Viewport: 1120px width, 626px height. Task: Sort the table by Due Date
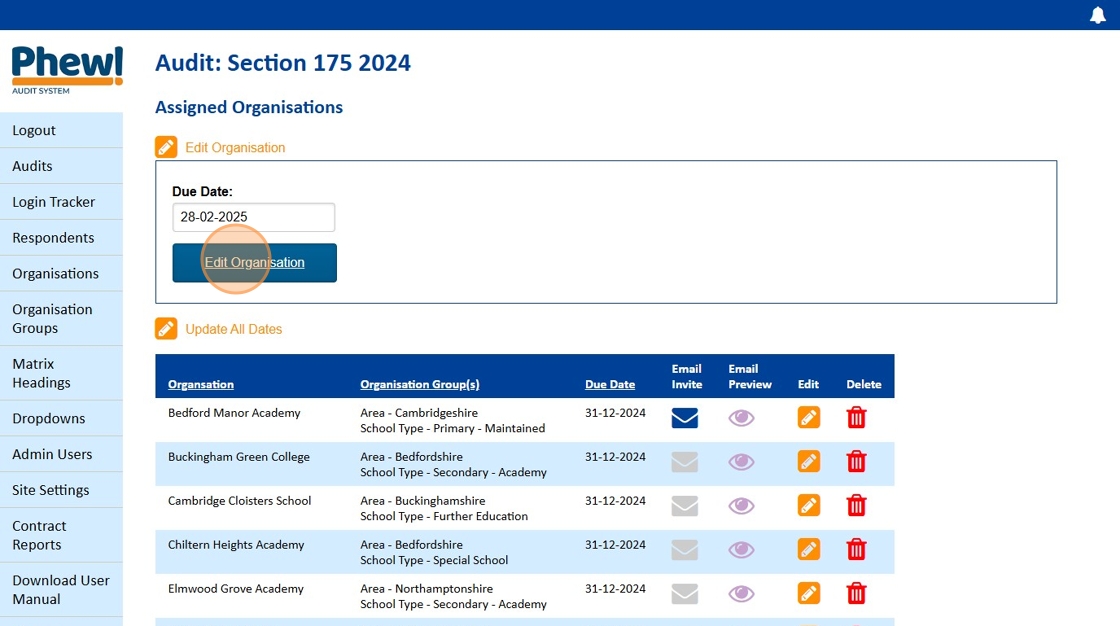tap(610, 384)
